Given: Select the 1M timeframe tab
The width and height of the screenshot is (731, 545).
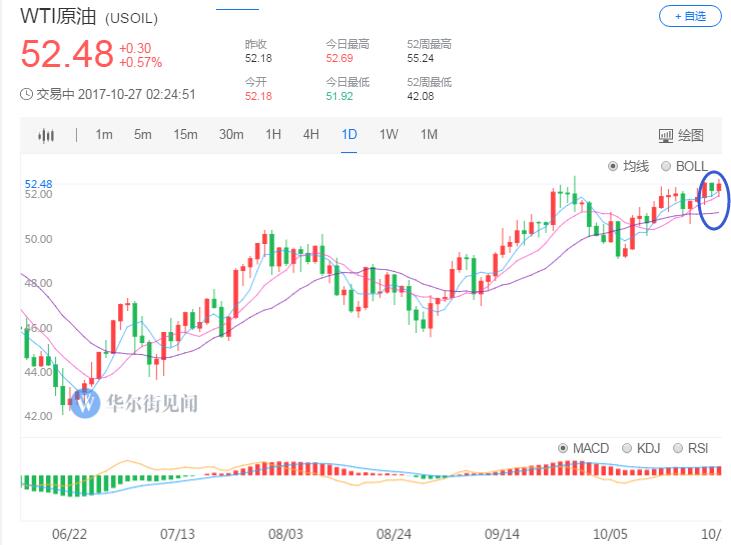Looking at the screenshot, I should click(429, 135).
